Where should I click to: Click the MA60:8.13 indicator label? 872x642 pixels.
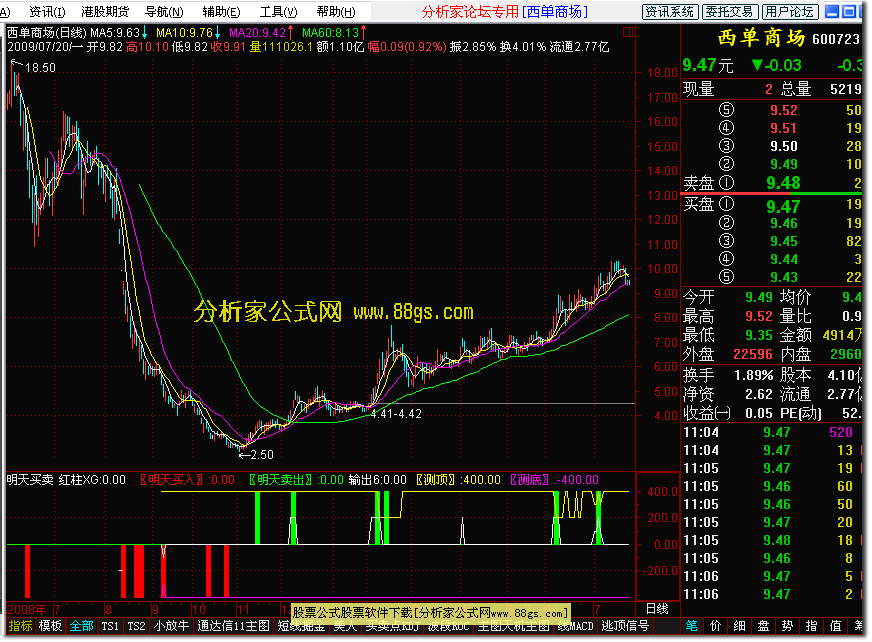334,33
